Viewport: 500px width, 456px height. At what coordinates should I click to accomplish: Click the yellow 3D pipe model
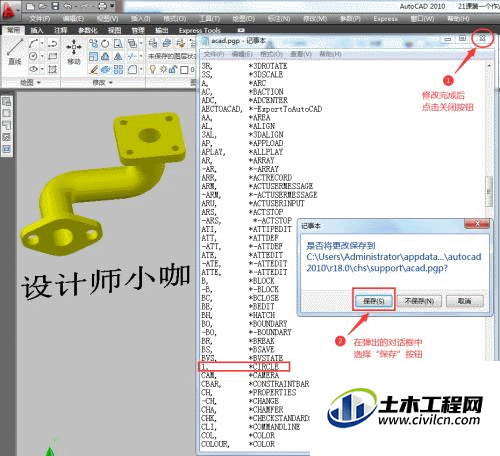[x=104, y=184]
